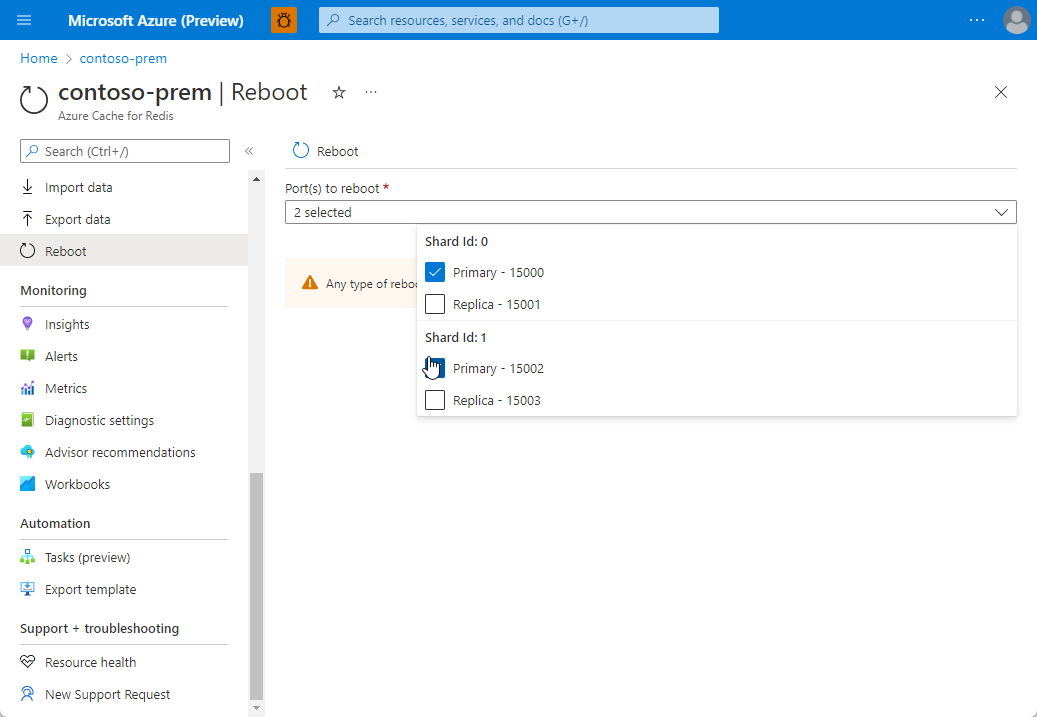Open Diagnostic settings menu item
The height and width of the screenshot is (717, 1037).
(x=99, y=420)
